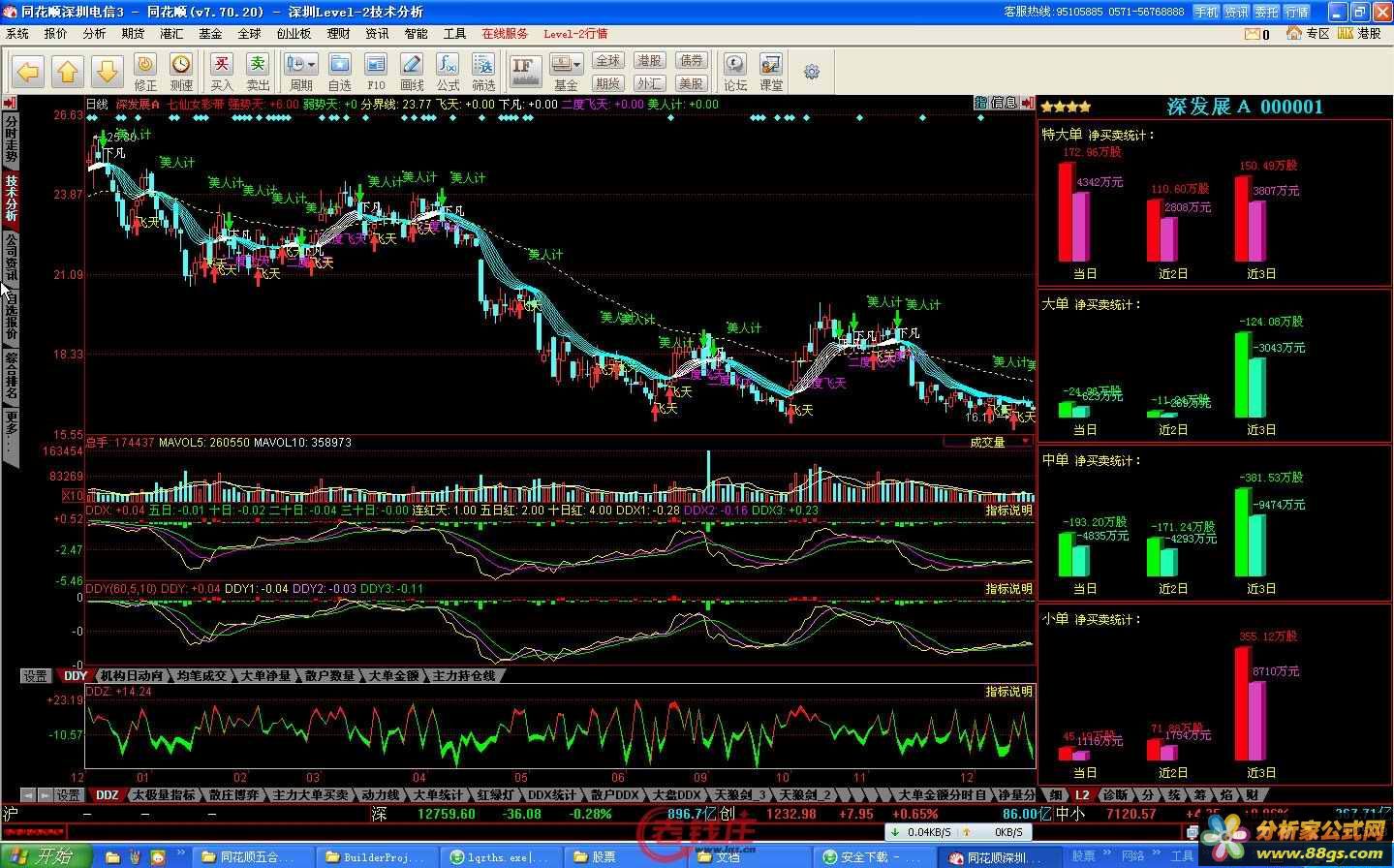This screenshot has width=1394, height=868.
Task: Open the Level-2行情 menu
Action: tap(575, 33)
